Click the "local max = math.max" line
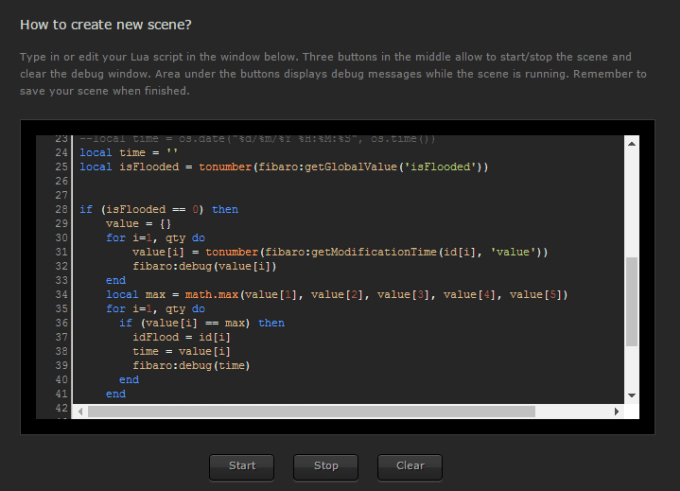The width and height of the screenshot is (680, 491). click(337, 295)
